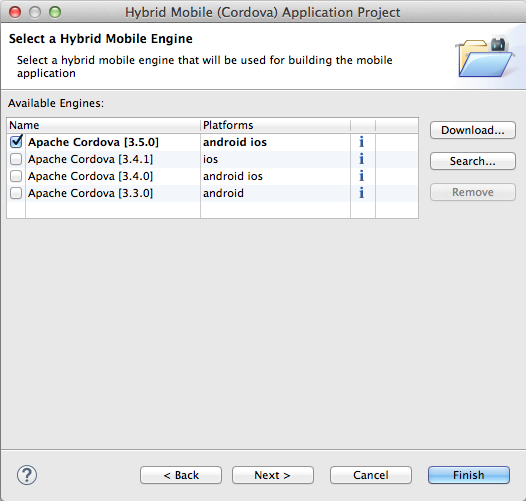Open info for Apache Cordova 3.4.0
Screen dimensions: 526x501
(x=361, y=176)
